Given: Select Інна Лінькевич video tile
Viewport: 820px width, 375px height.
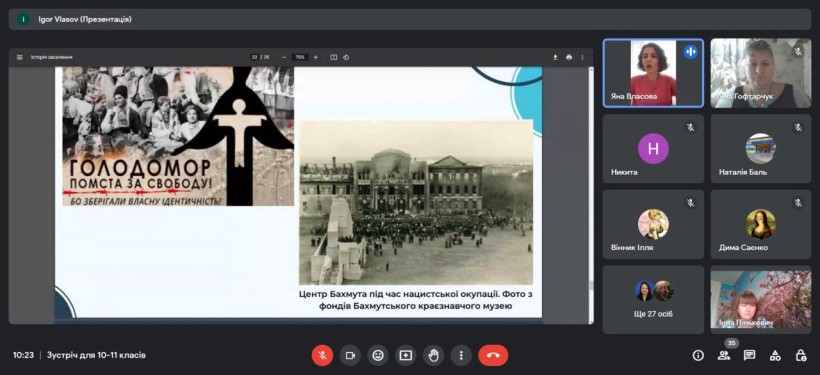Looking at the screenshot, I should point(761,300).
